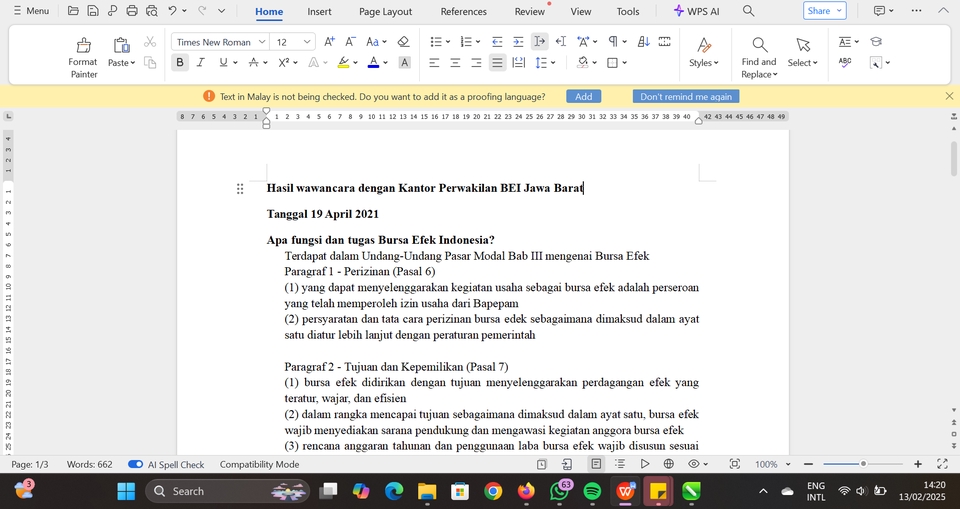Click the zoom slider handle
Image resolution: width=960 pixels, height=509 pixels.
click(863, 464)
